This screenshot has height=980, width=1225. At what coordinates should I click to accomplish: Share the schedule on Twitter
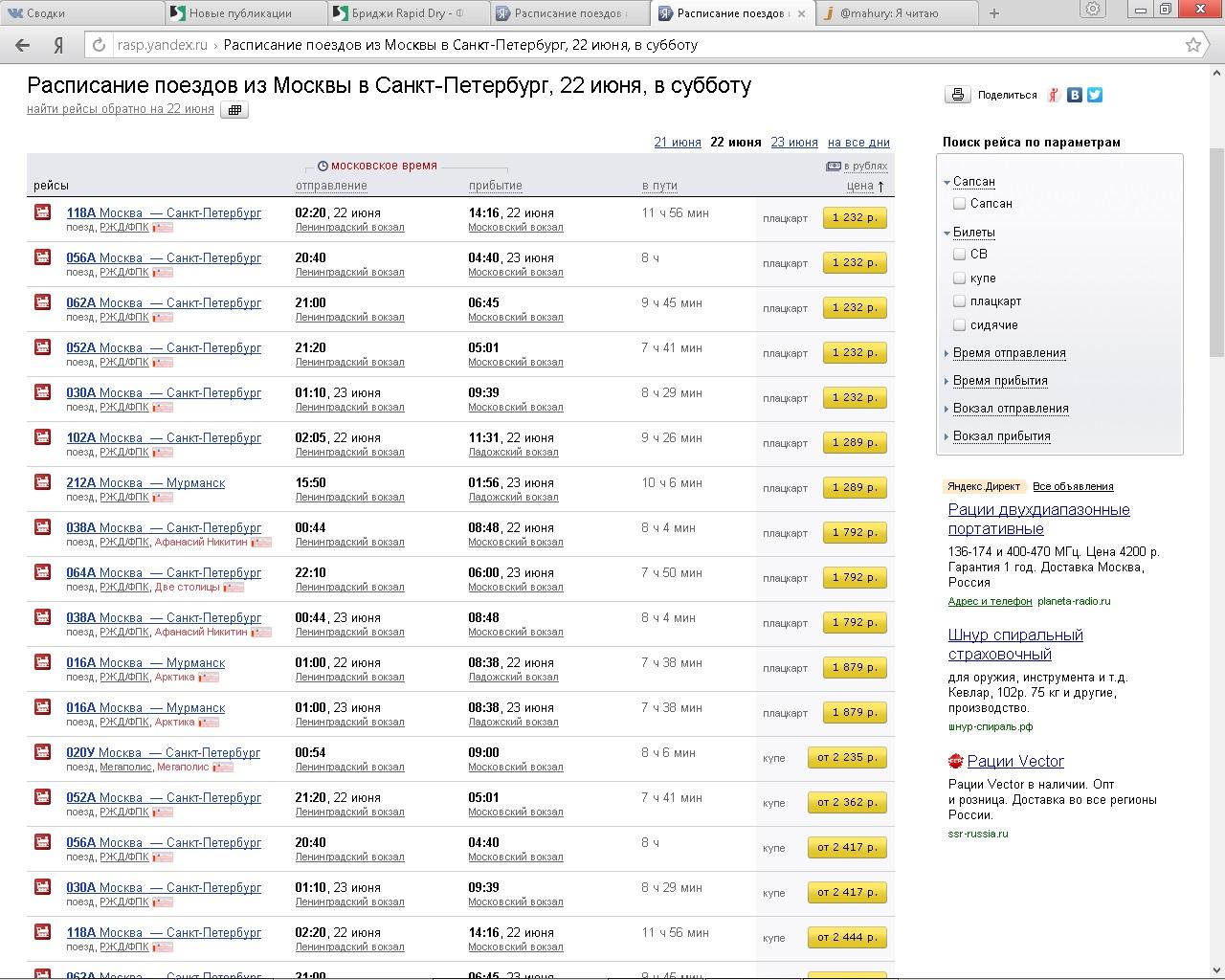(x=1095, y=95)
